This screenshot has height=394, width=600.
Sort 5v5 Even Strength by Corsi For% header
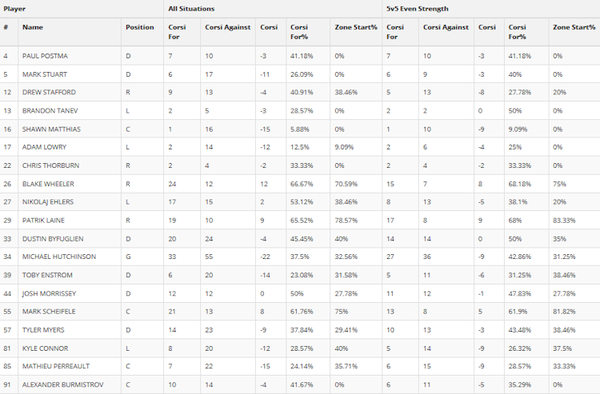(x=517, y=32)
